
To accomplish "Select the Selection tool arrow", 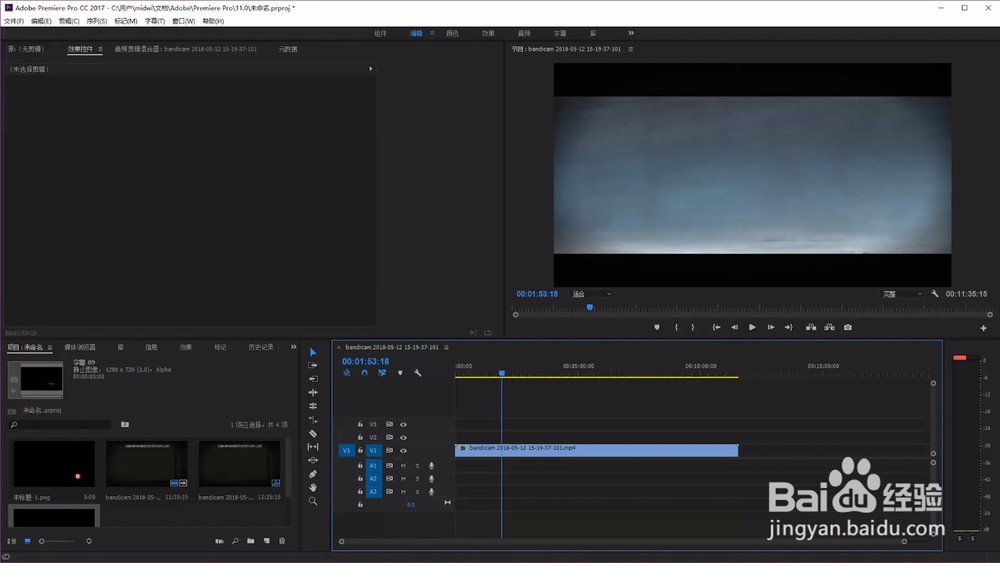I will (312, 352).
